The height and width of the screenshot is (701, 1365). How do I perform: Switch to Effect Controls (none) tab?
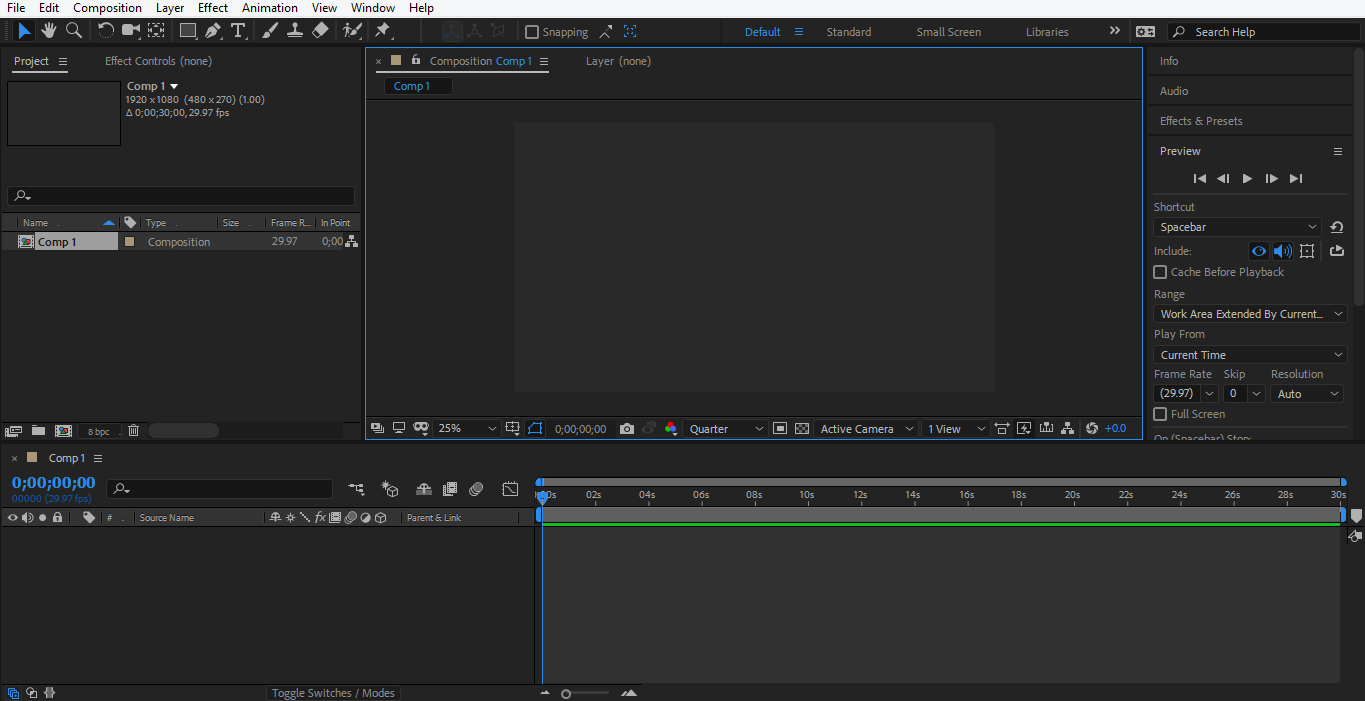[x=158, y=61]
